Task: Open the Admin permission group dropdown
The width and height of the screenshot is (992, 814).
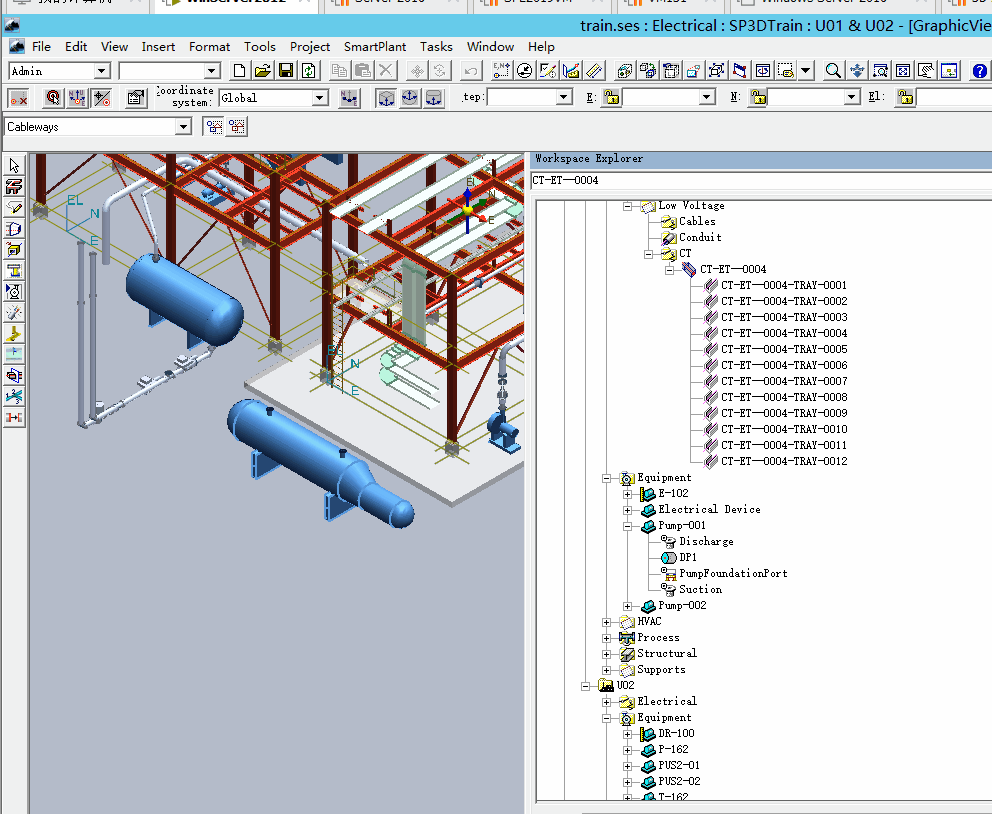Action: [x=102, y=71]
